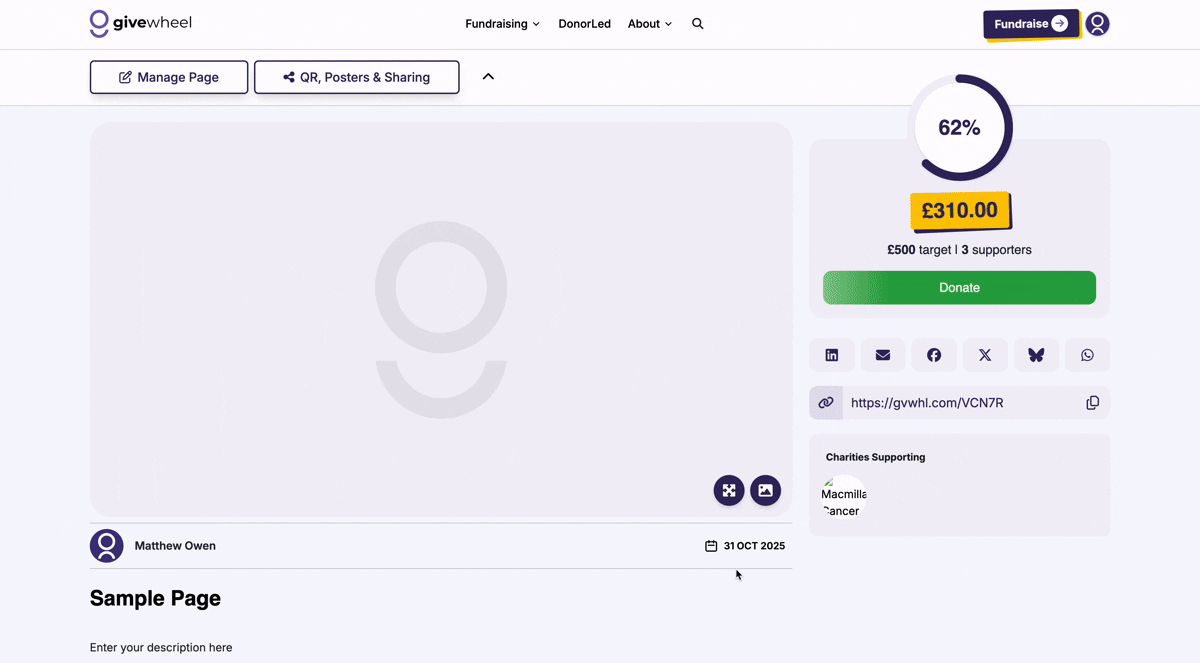The height and width of the screenshot is (663, 1200).
Task: Click the change cover image icon
Action: [x=765, y=490]
